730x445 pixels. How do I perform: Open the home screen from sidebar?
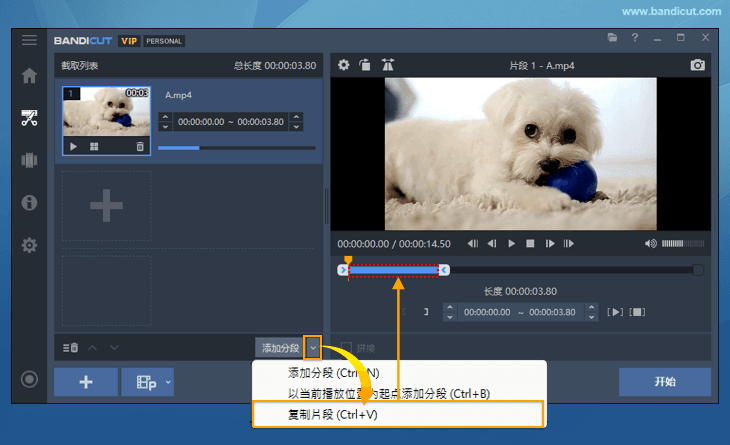coord(29,76)
